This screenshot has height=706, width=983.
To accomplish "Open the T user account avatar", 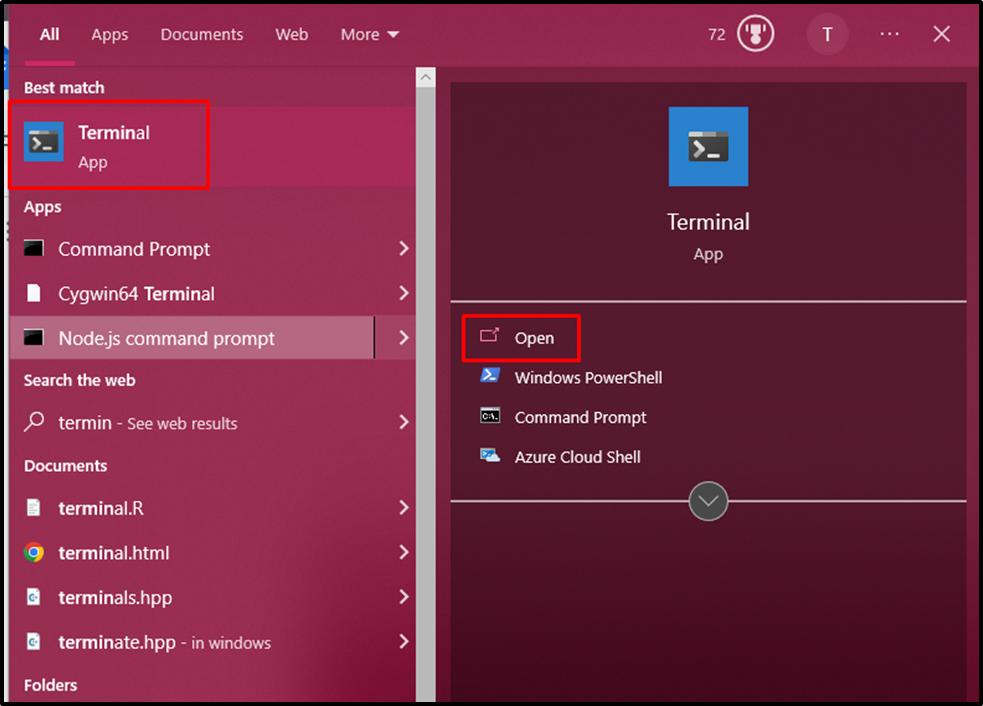I will (827, 34).
